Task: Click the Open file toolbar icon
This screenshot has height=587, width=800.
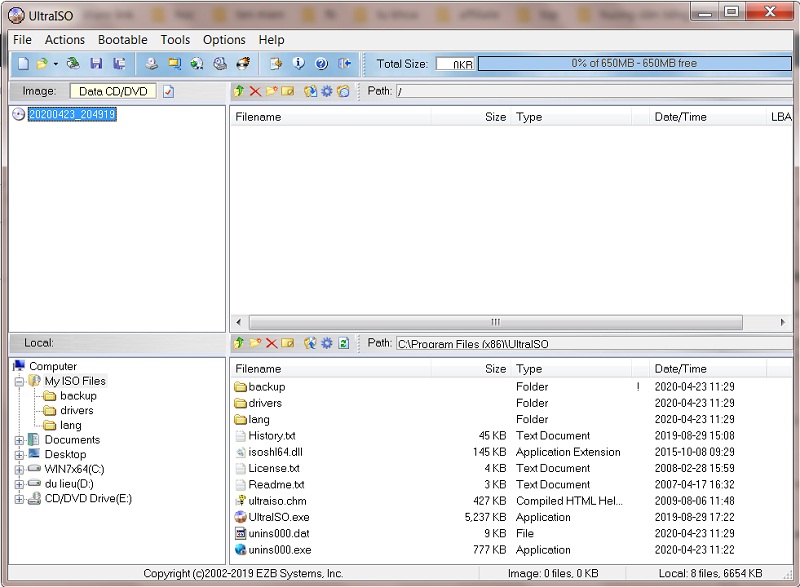Action: [42, 63]
